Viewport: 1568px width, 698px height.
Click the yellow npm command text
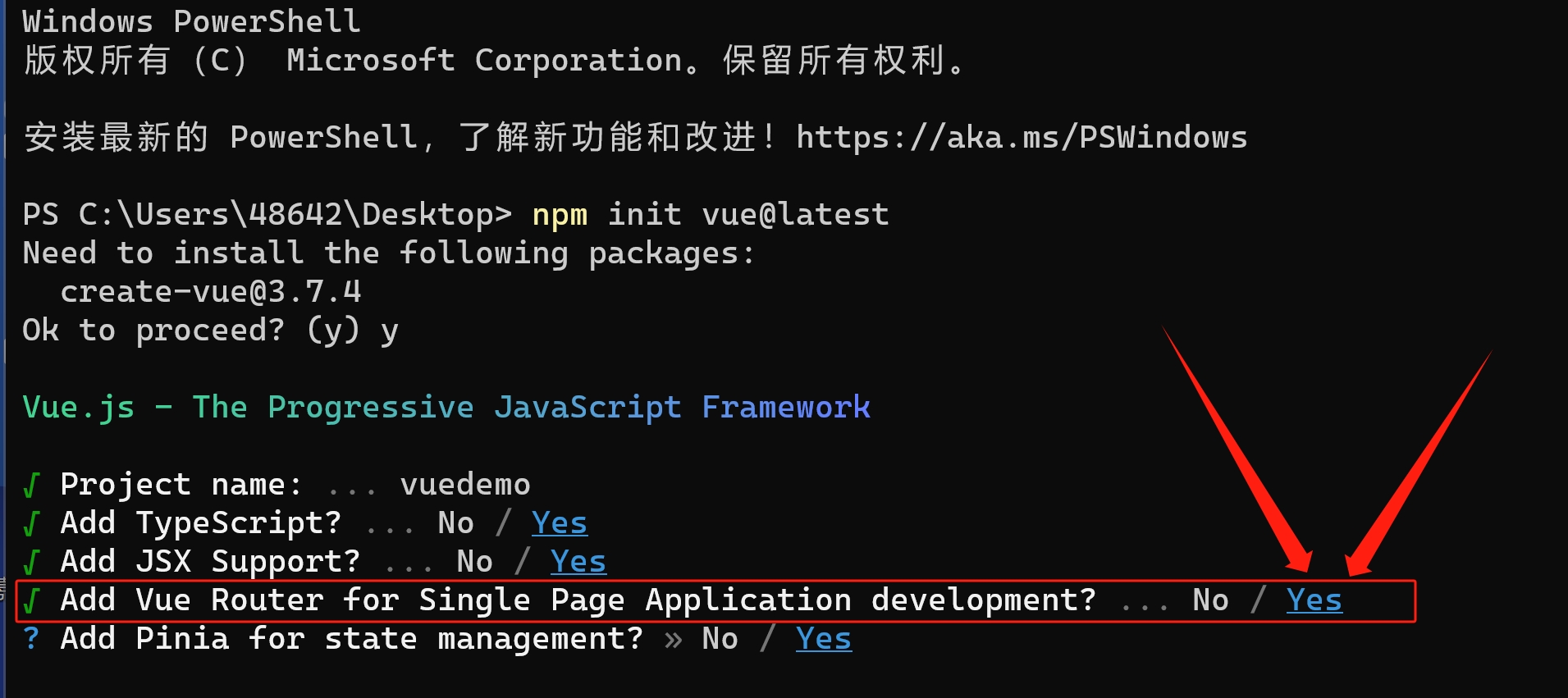pos(560,215)
